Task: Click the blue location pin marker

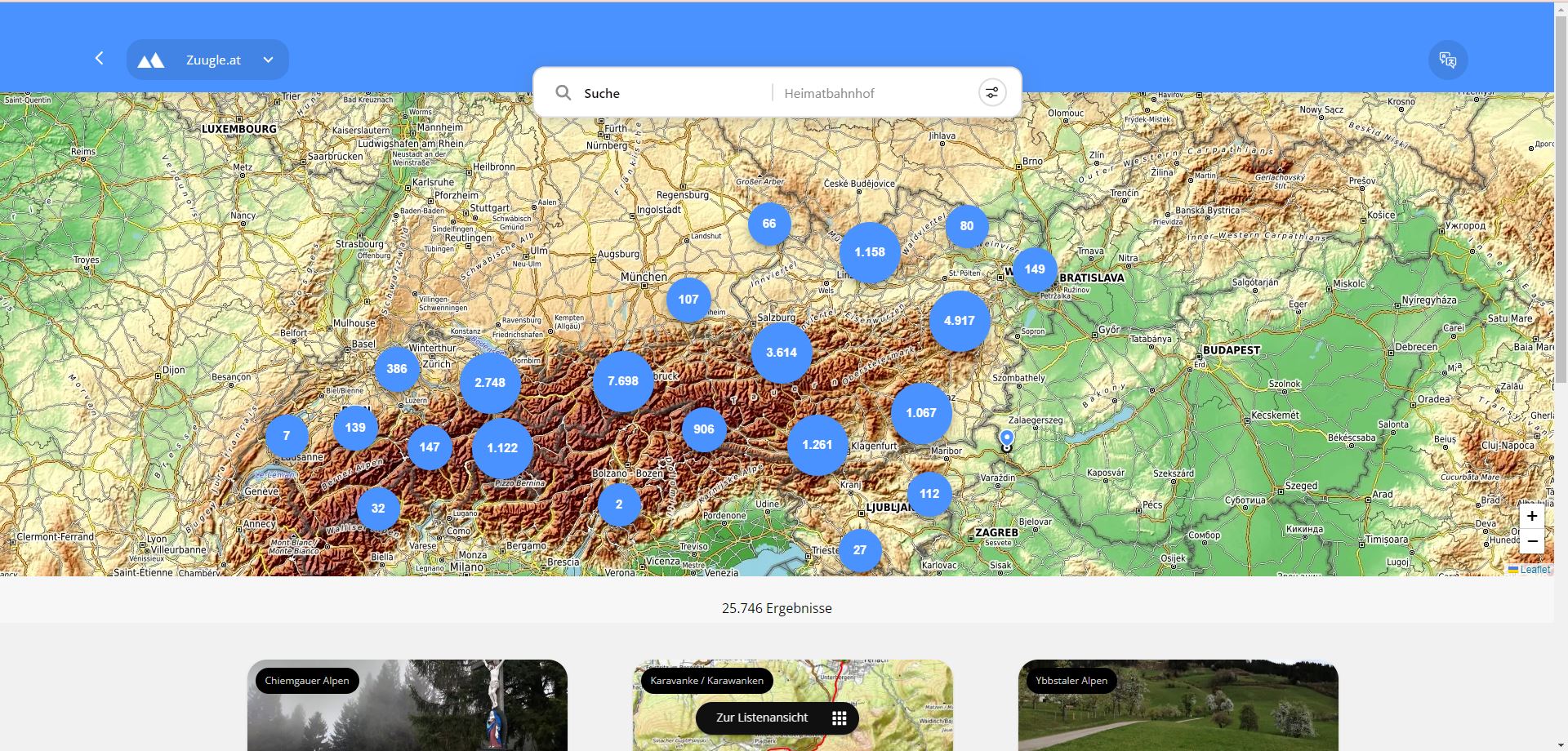Action: coord(1007,438)
